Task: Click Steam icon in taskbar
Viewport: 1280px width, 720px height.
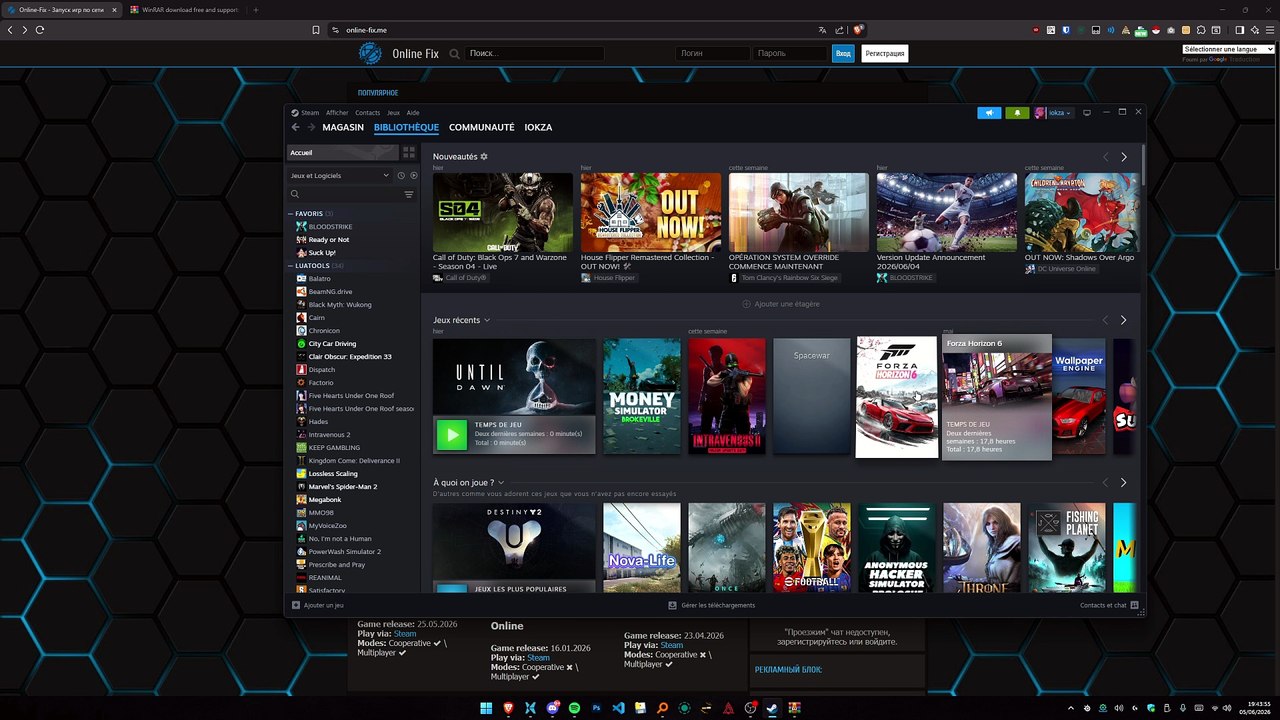Action: pyautogui.click(x=772, y=708)
